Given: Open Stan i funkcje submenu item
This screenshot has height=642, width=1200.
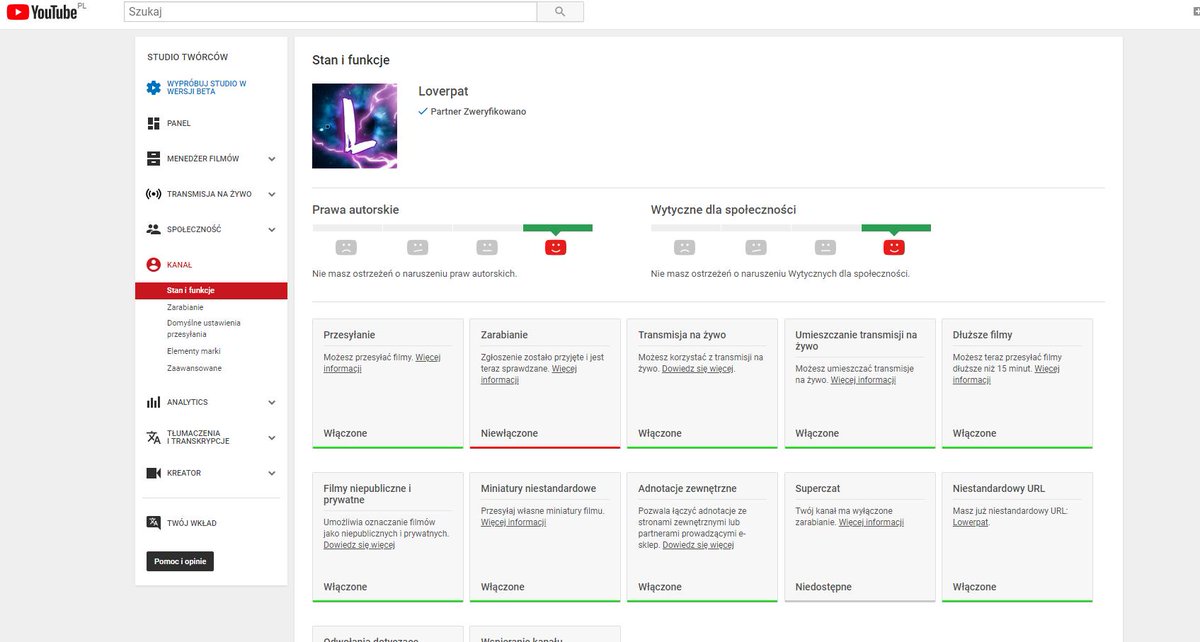Looking at the screenshot, I should pos(211,291).
